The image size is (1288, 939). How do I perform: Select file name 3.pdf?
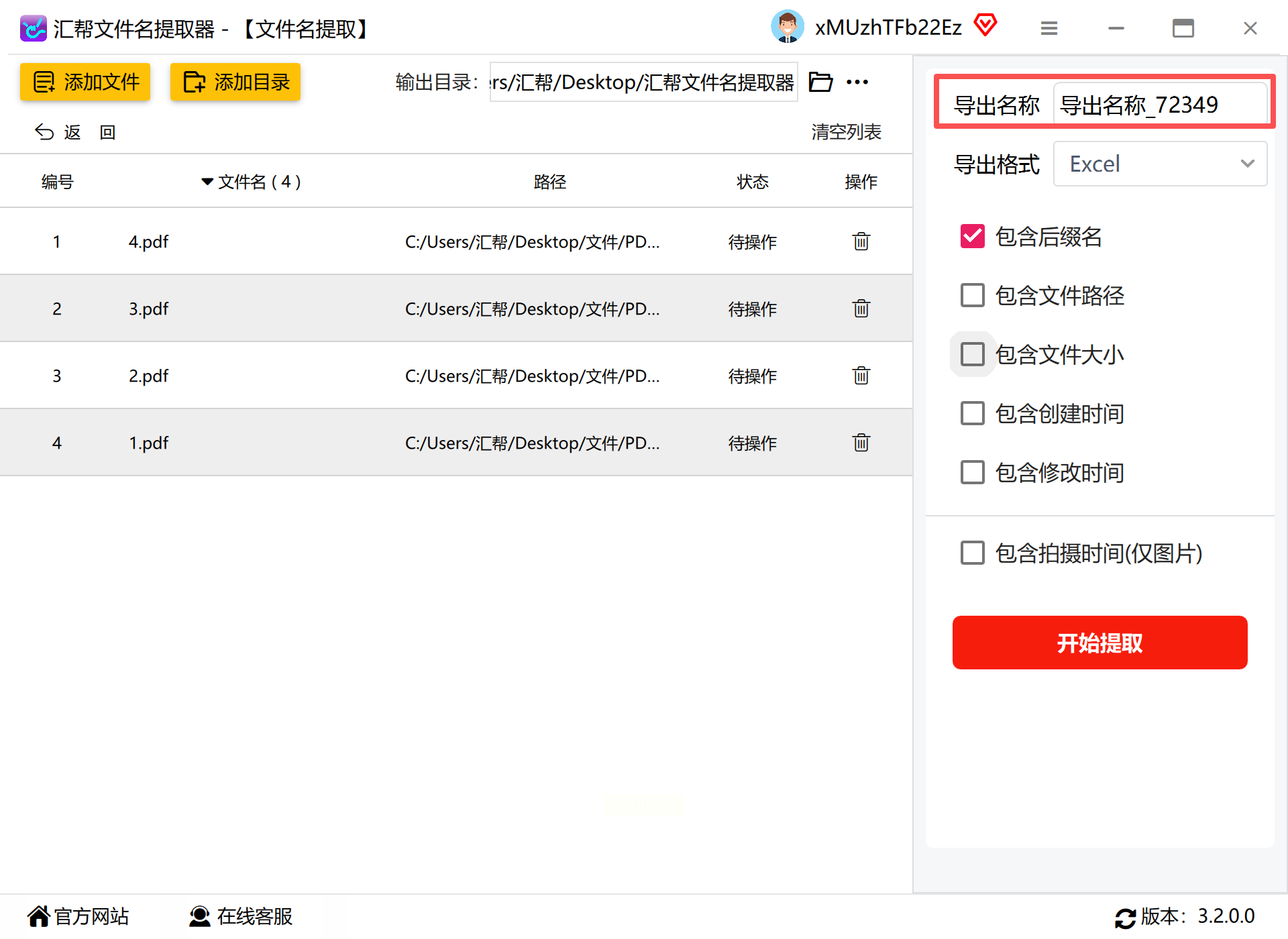[148, 309]
